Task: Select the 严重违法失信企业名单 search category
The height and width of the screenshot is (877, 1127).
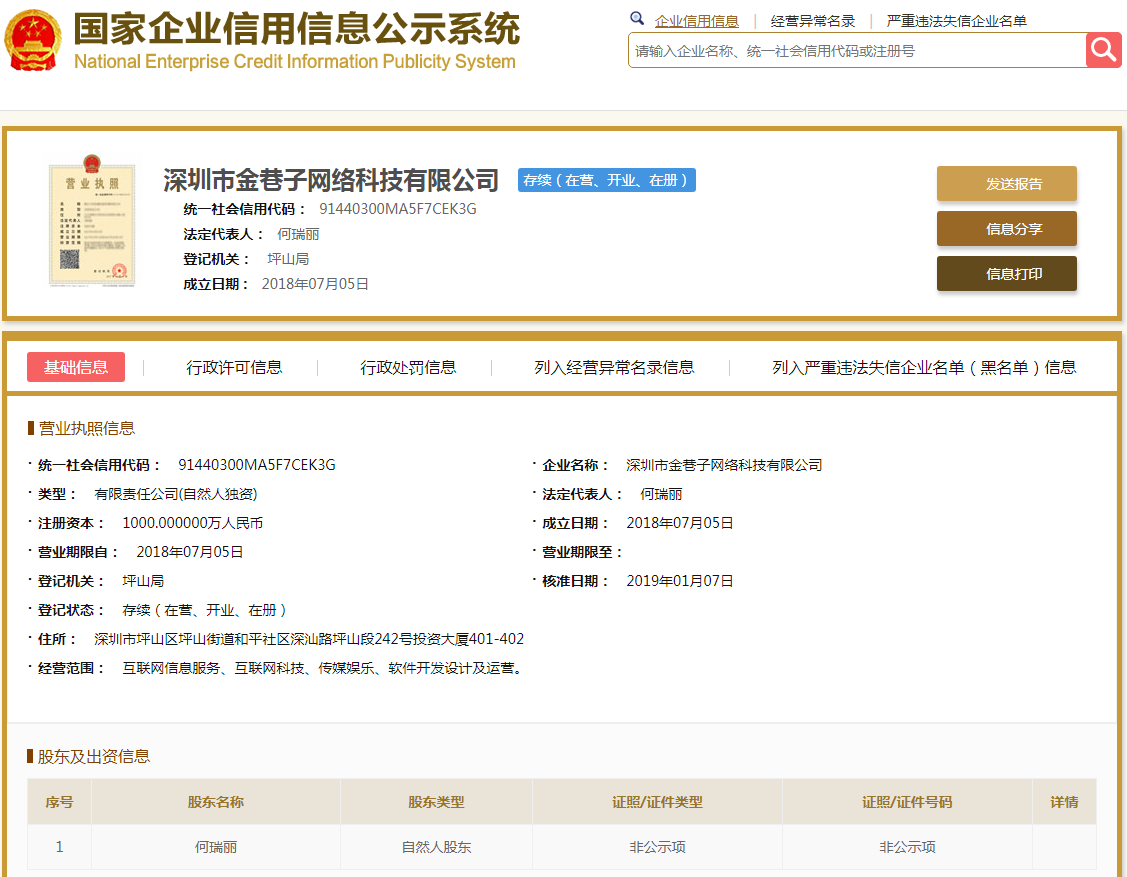Action: coord(956,21)
